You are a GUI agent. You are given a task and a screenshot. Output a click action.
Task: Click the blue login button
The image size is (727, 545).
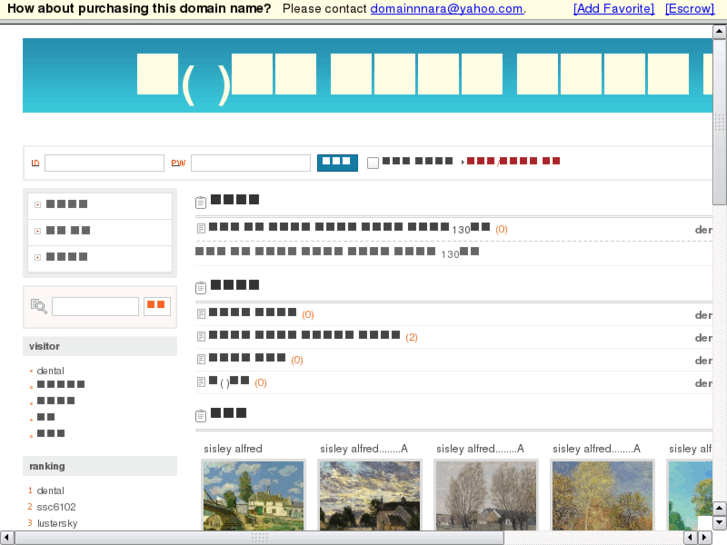pyautogui.click(x=337, y=163)
